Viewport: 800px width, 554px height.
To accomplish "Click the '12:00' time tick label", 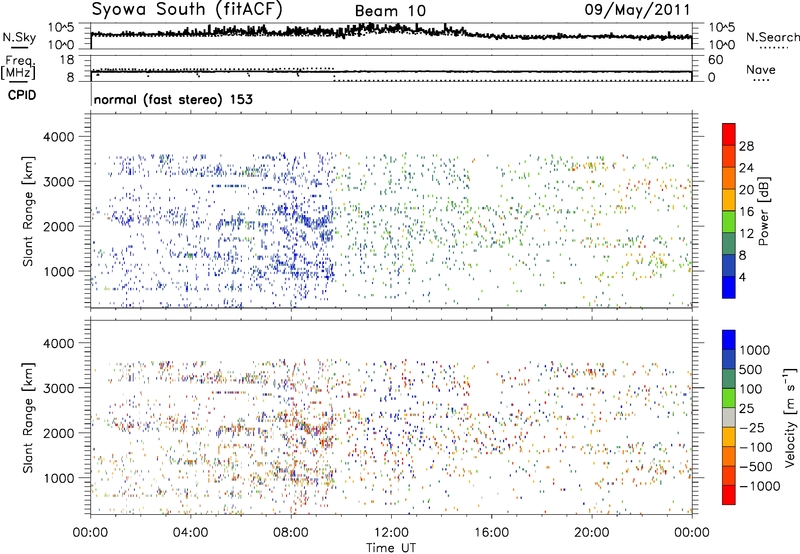I will point(391,533).
